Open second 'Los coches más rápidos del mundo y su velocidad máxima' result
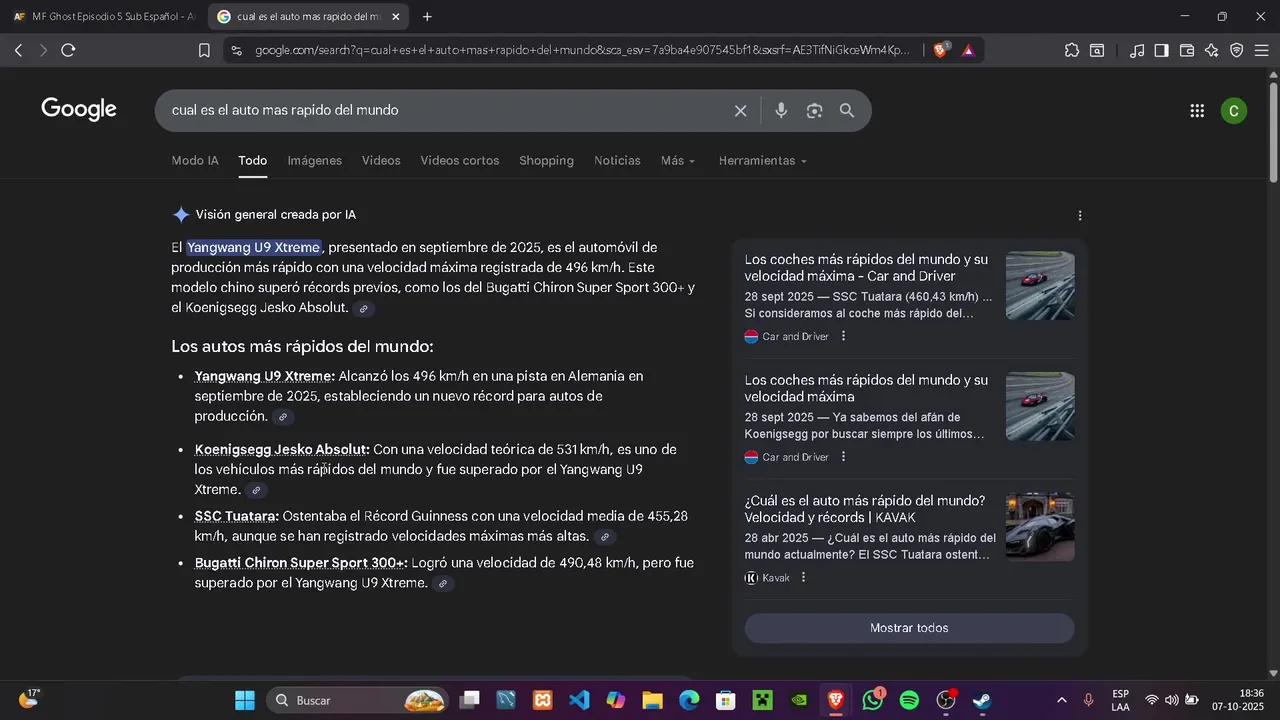1280x720 pixels. pos(866,389)
